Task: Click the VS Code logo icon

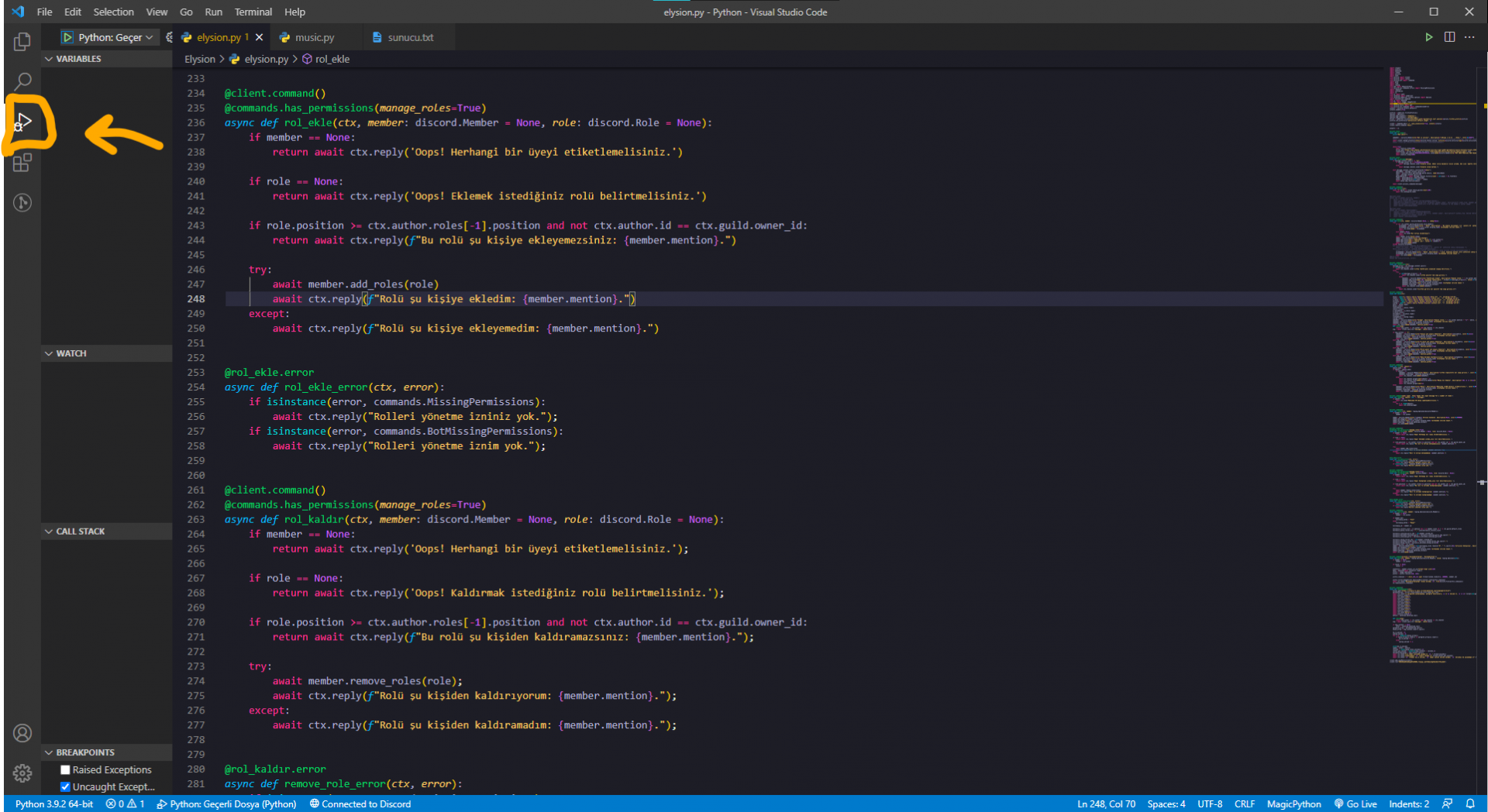Action: pyautogui.click(x=18, y=12)
